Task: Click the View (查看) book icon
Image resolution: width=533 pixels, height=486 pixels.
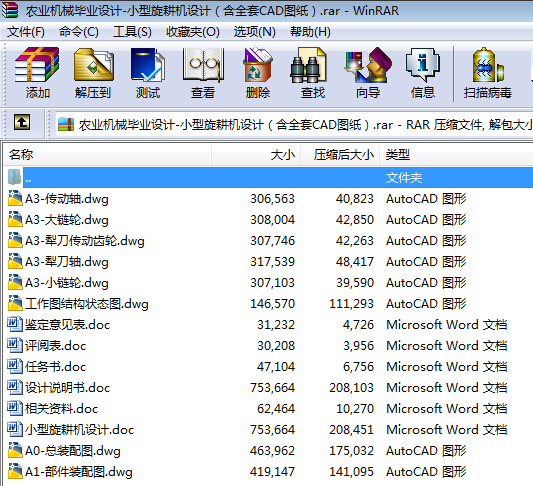Action: pos(203,65)
